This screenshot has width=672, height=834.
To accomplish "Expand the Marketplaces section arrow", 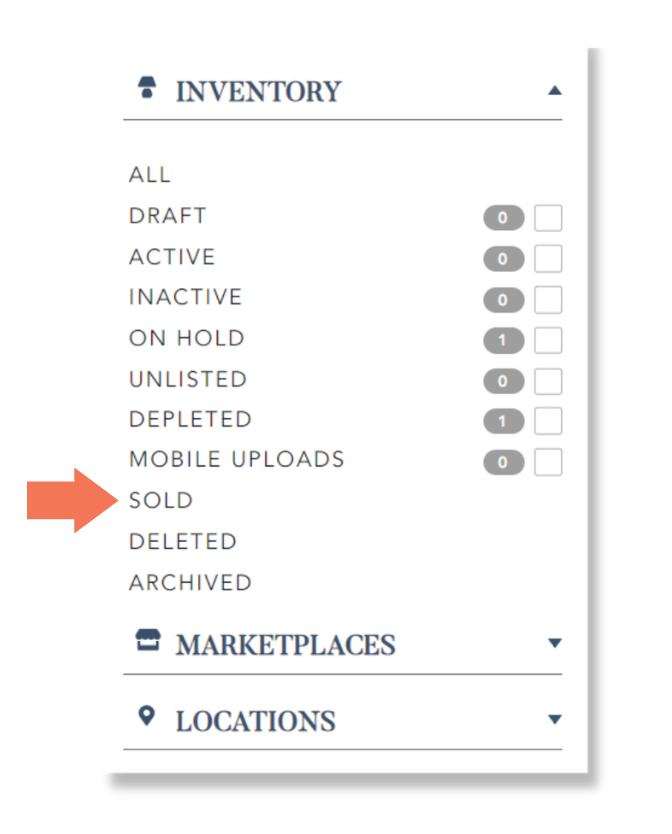I will [554, 643].
